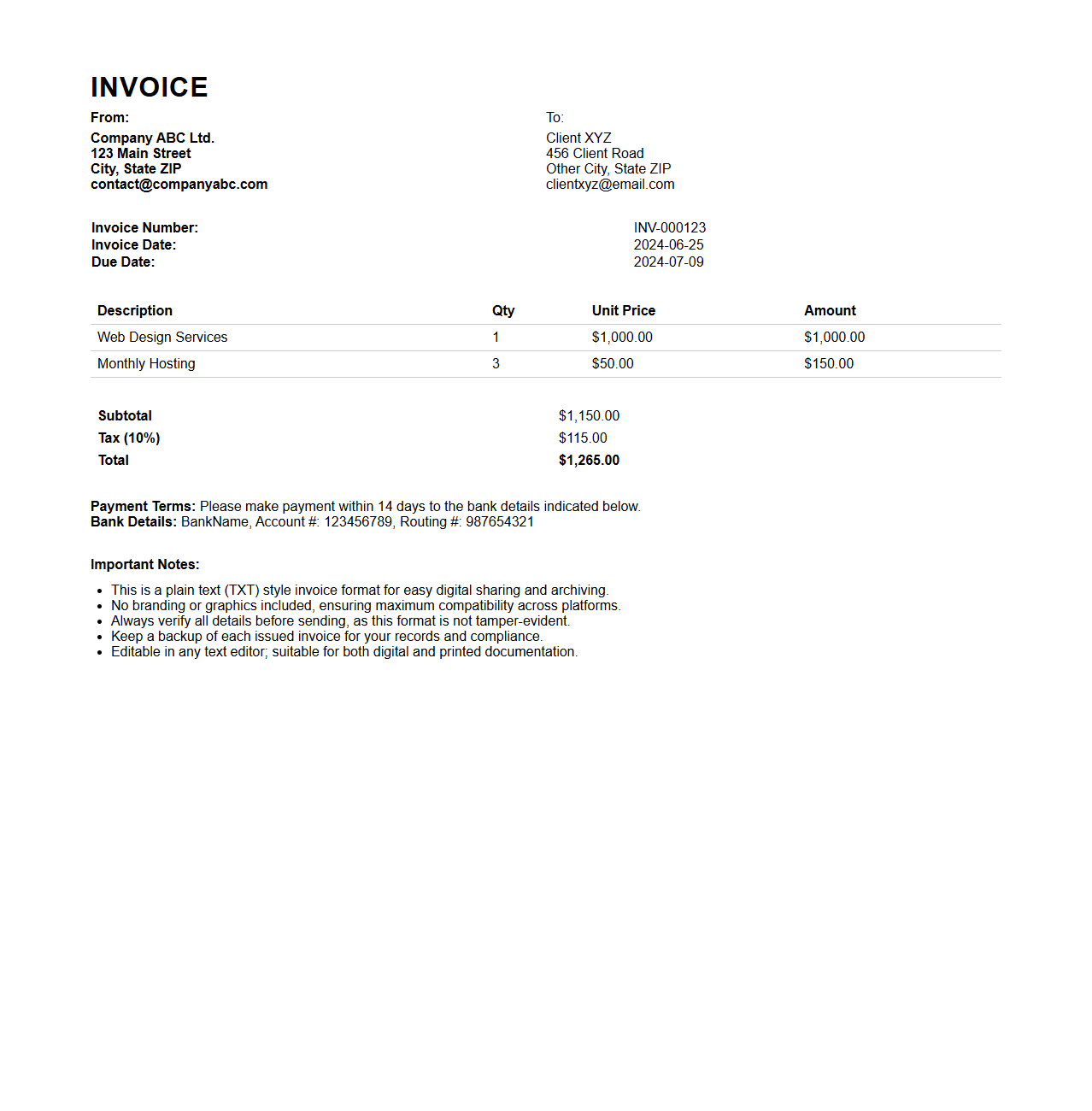Click the Amount column header
Viewport: 1092px width, 1111px height.
pos(829,311)
